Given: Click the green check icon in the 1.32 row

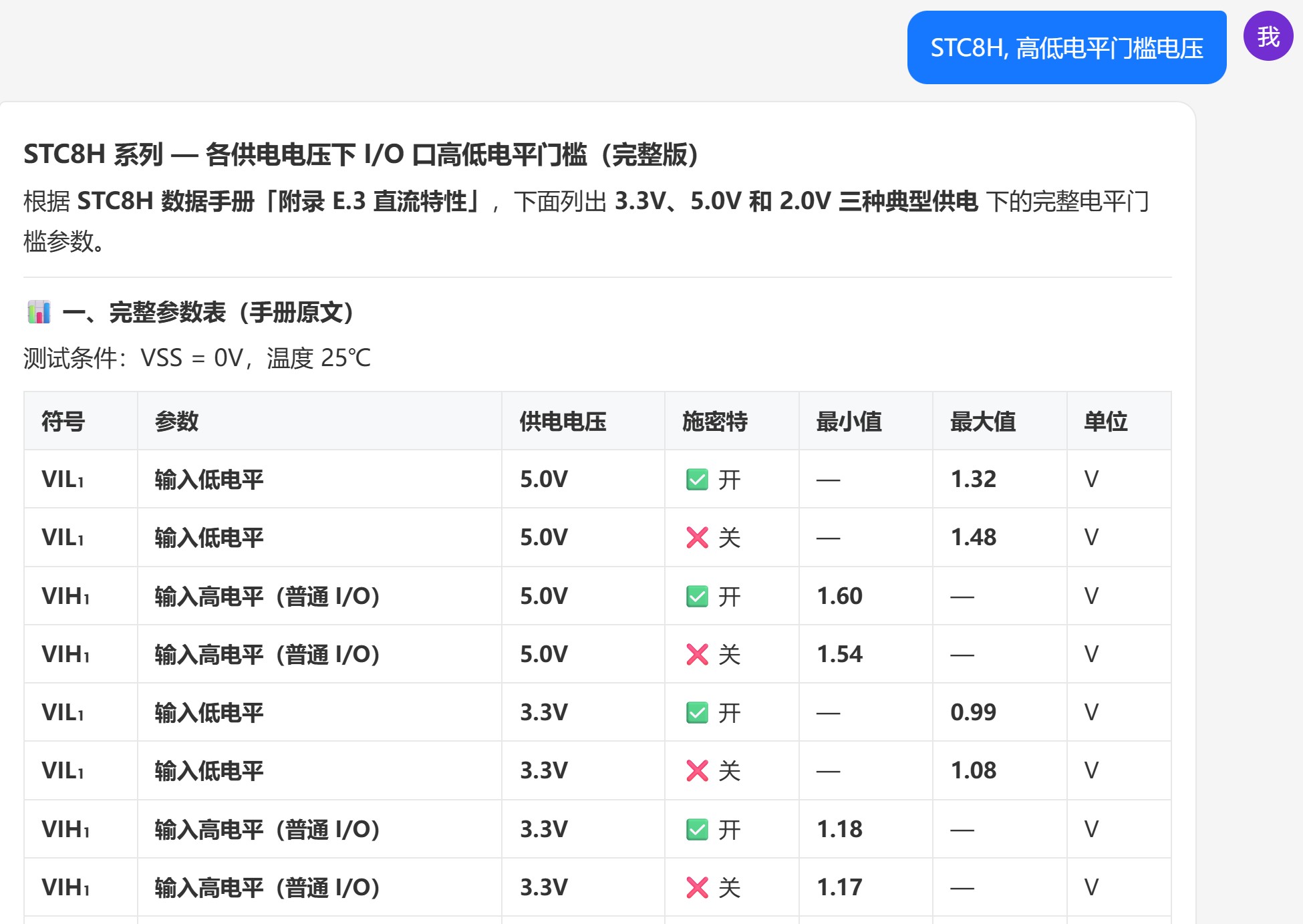Looking at the screenshot, I should pos(697,480).
